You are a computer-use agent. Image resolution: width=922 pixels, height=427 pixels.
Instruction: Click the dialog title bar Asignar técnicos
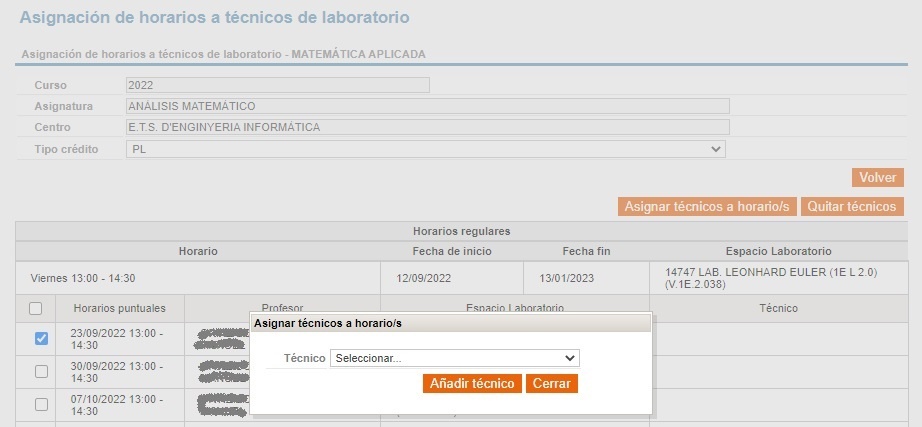coord(451,323)
